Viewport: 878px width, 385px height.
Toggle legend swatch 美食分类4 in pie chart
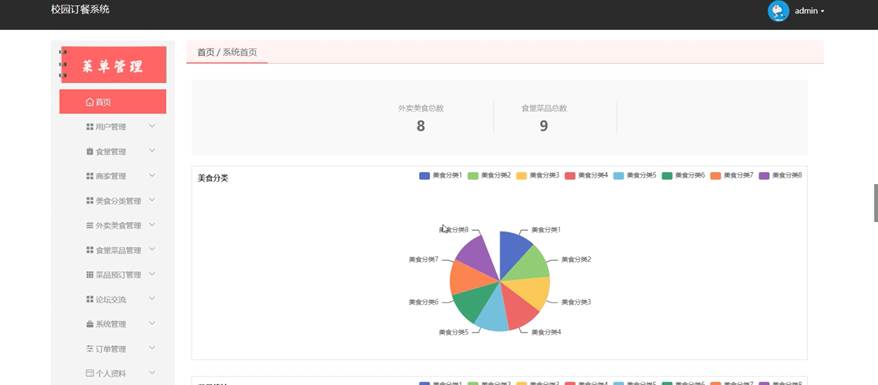click(x=570, y=176)
